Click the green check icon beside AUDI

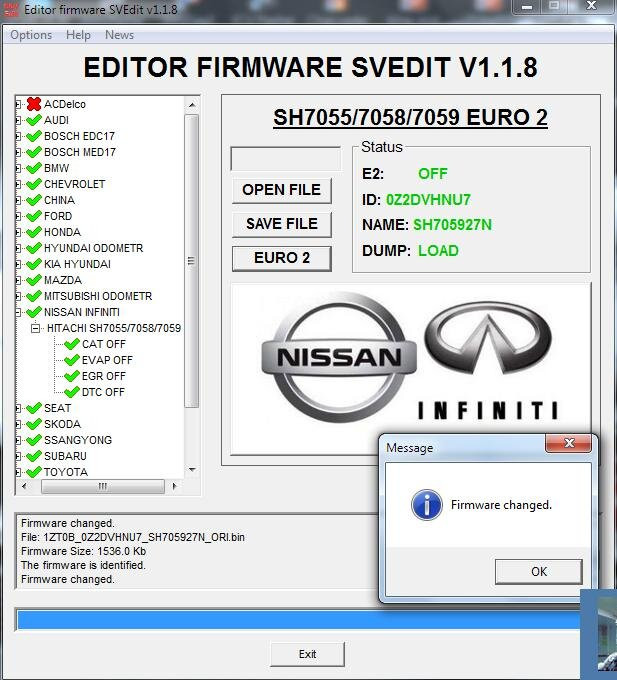click(34, 120)
